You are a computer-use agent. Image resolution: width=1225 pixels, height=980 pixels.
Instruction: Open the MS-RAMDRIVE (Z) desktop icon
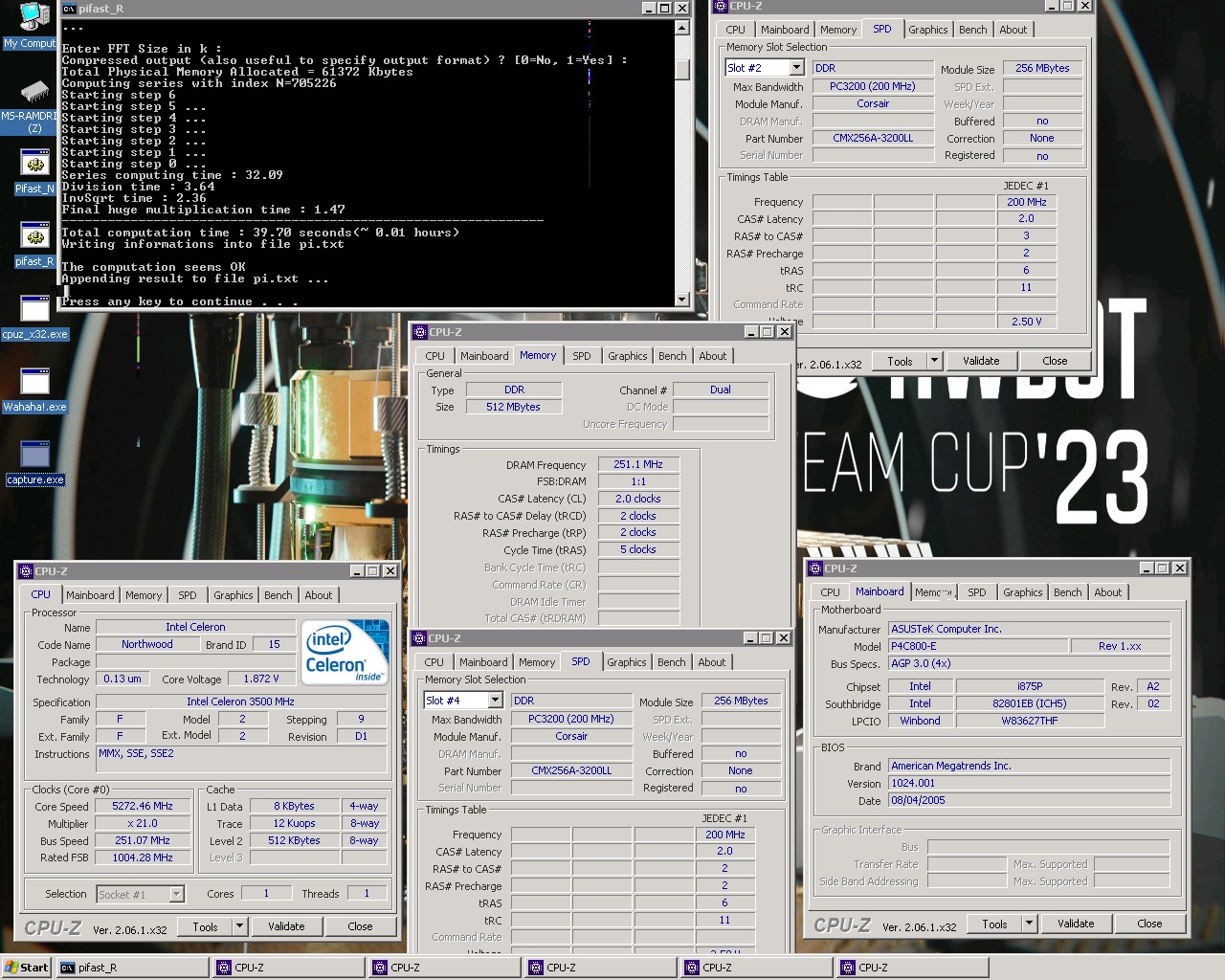point(33,105)
